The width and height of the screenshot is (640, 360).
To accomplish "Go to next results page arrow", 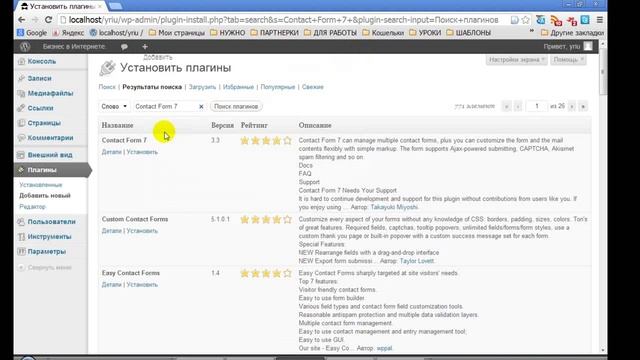I will tap(572, 106).
